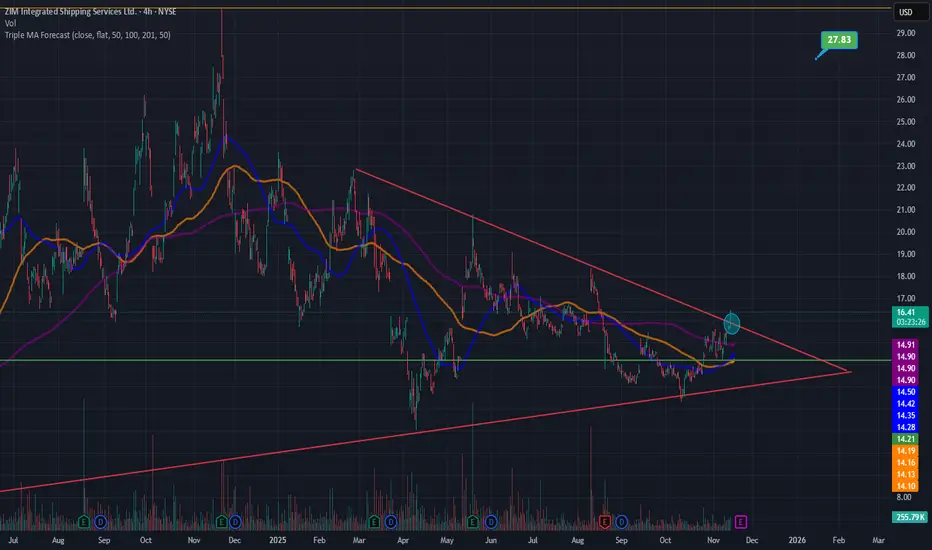The height and width of the screenshot is (550, 932).
Task: Click the green earnings E marker near Sep 2024
Action: (83, 522)
